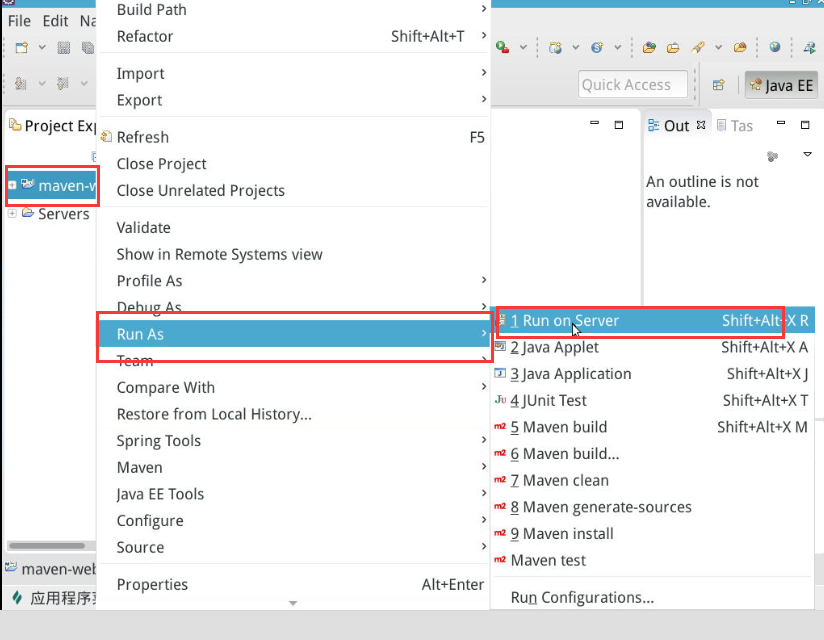Click the Outline panel focus-task icon
Image resolution: width=824 pixels, height=640 pixels.
772,156
